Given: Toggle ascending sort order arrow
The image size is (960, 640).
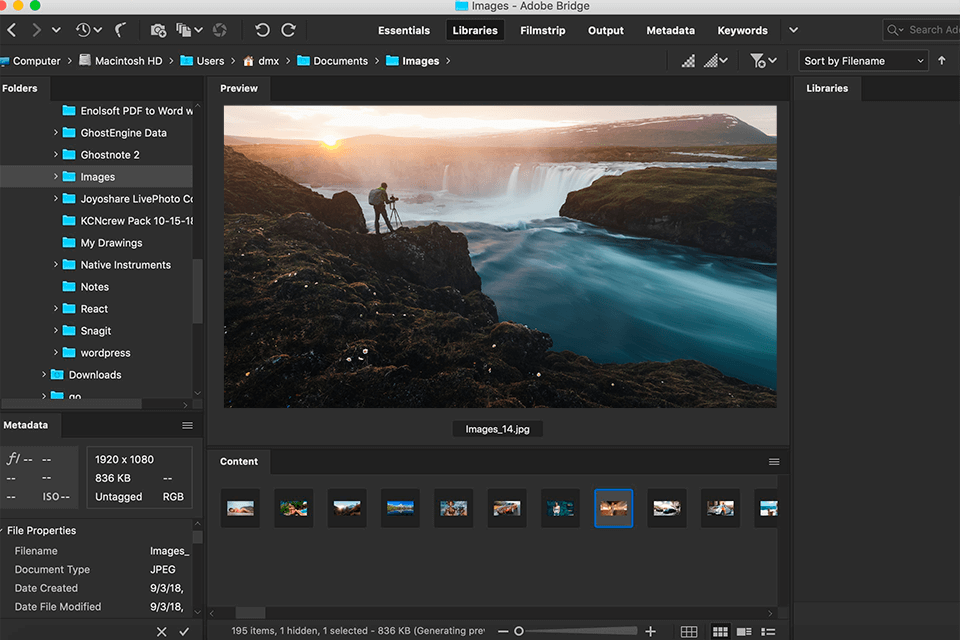Looking at the screenshot, I should (x=943, y=60).
